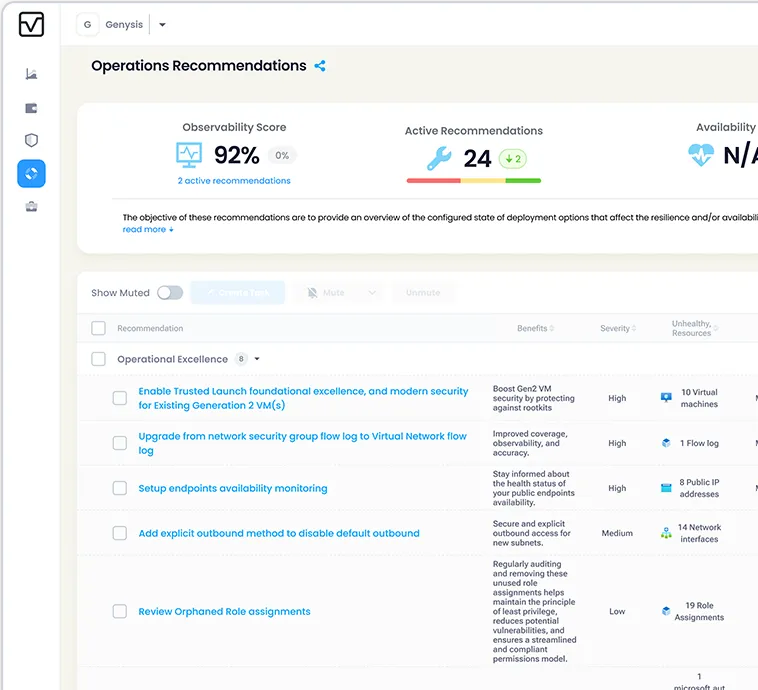Click the app logo in top-left corner

[x=31, y=25]
